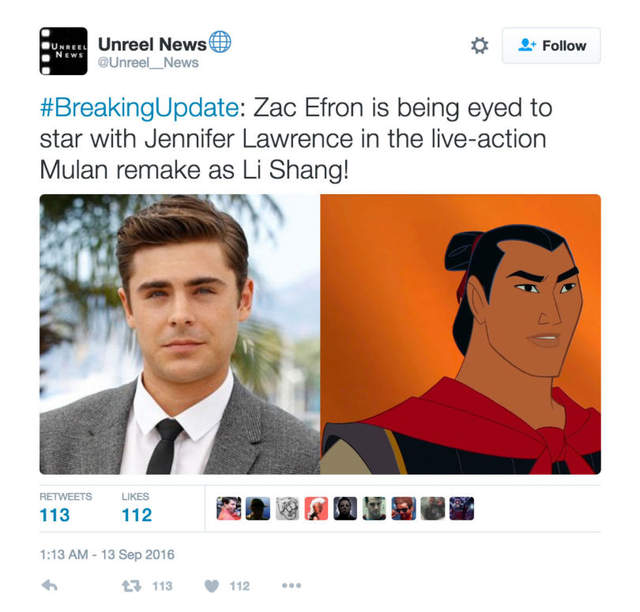Open the gear settings menu
Viewport: 640px width, 612px height.
pos(479,45)
